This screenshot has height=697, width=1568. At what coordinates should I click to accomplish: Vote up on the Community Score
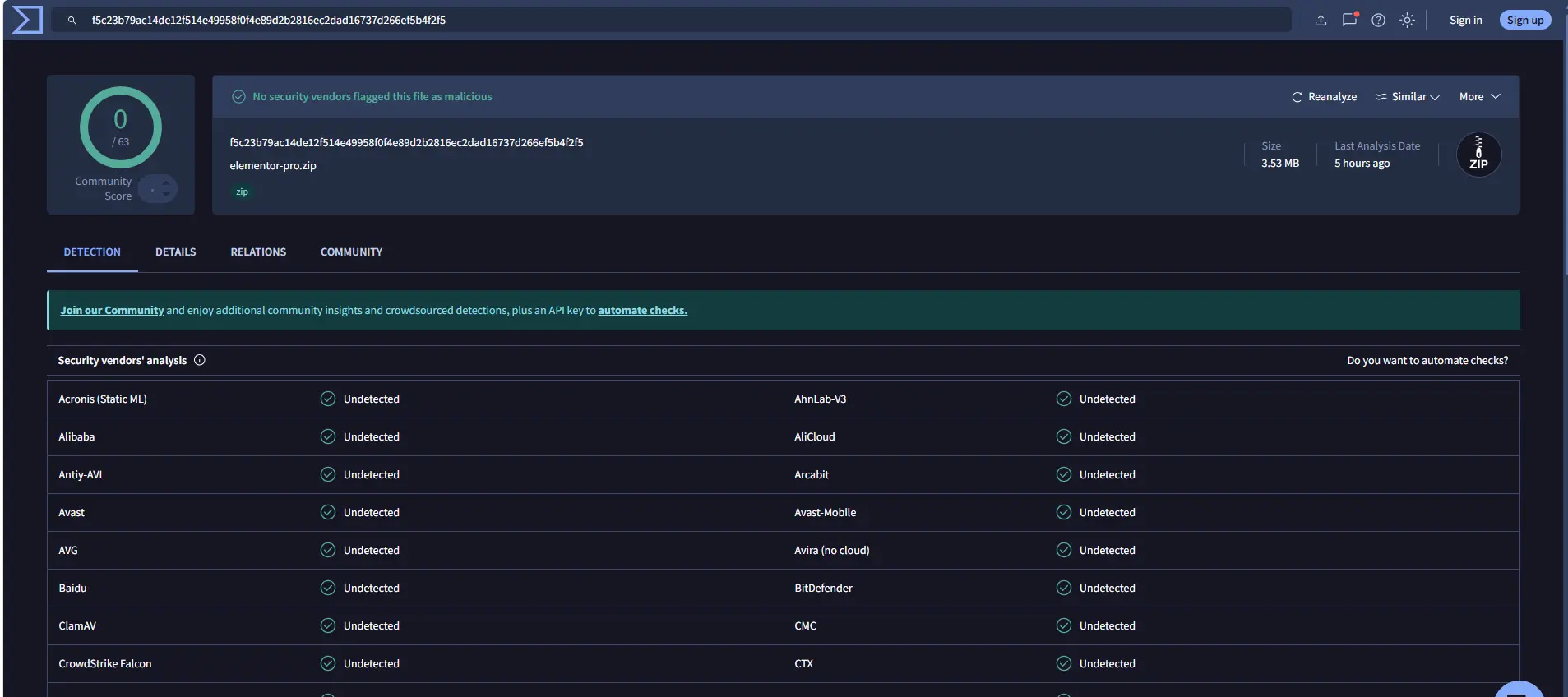tap(166, 182)
